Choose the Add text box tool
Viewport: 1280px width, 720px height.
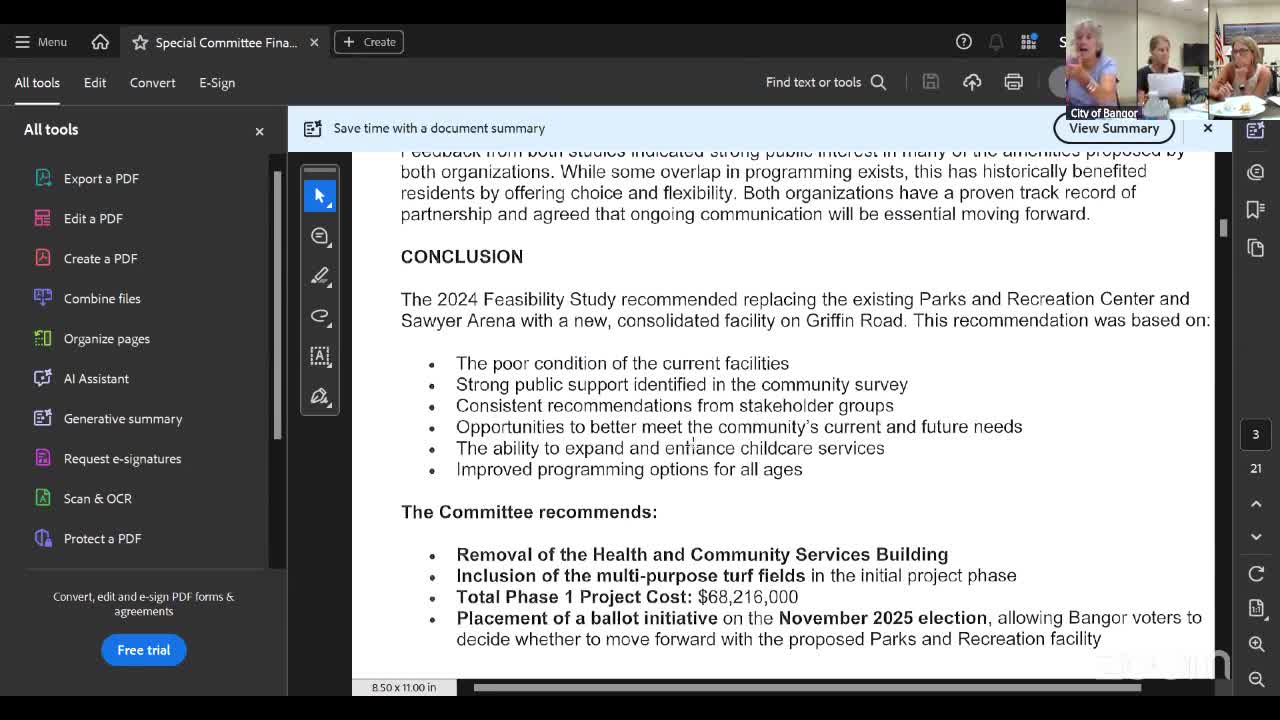pyautogui.click(x=320, y=356)
